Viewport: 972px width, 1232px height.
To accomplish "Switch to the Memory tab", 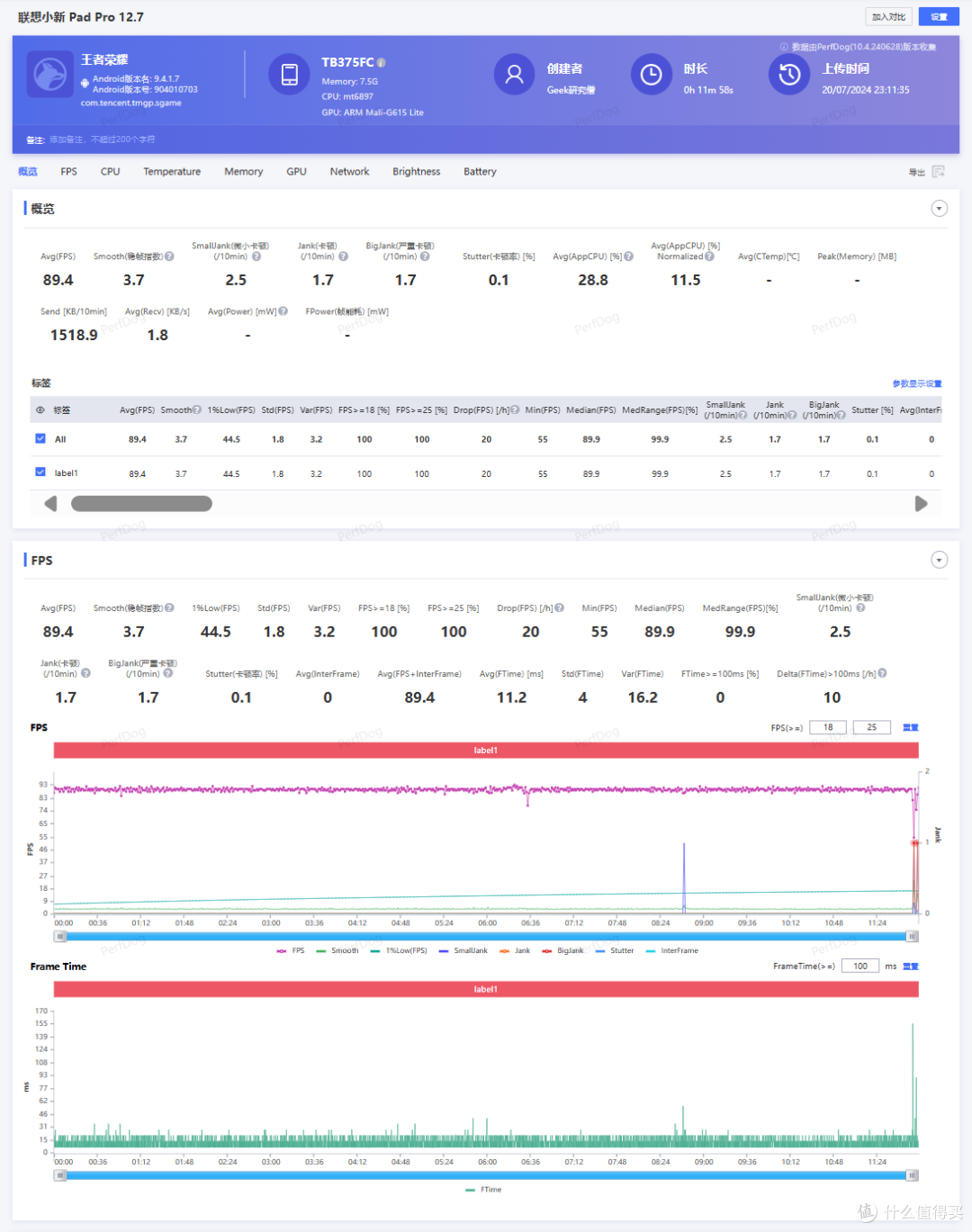I will pyautogui.click(x=244, y=172).
